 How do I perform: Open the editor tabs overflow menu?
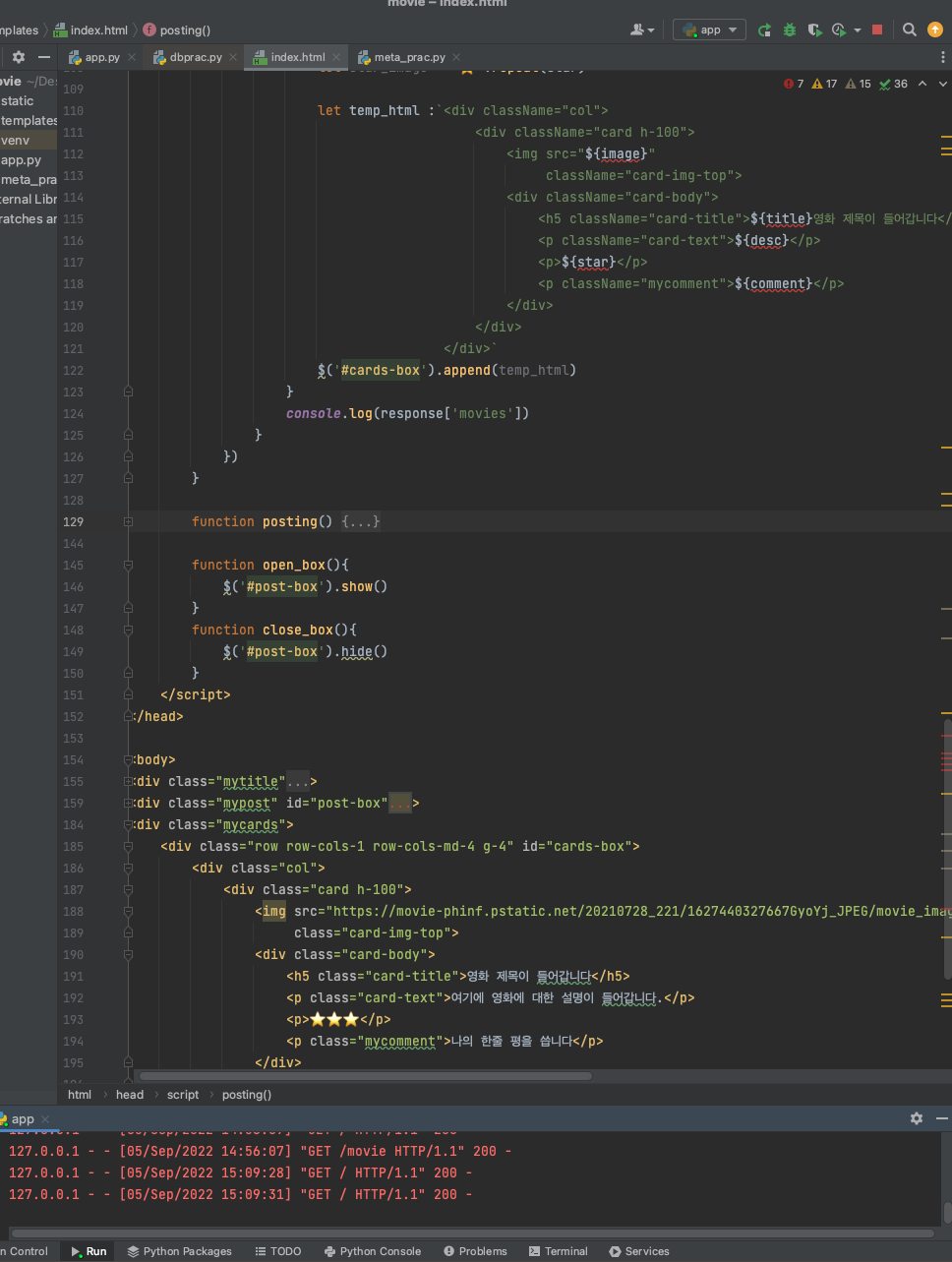(942, 57)
